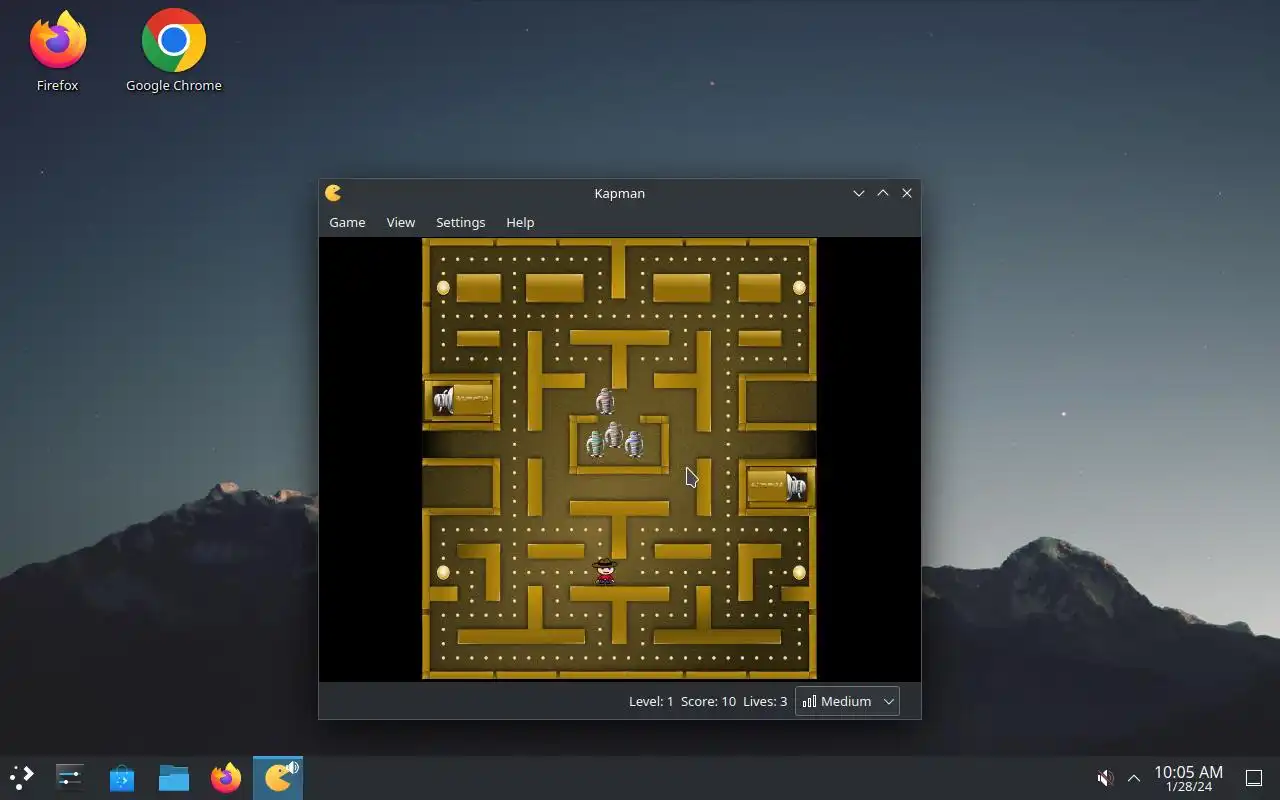Click the mummy ghost above the center box
This screenshot has height=800, width=1280.
[x=605, y=401]
